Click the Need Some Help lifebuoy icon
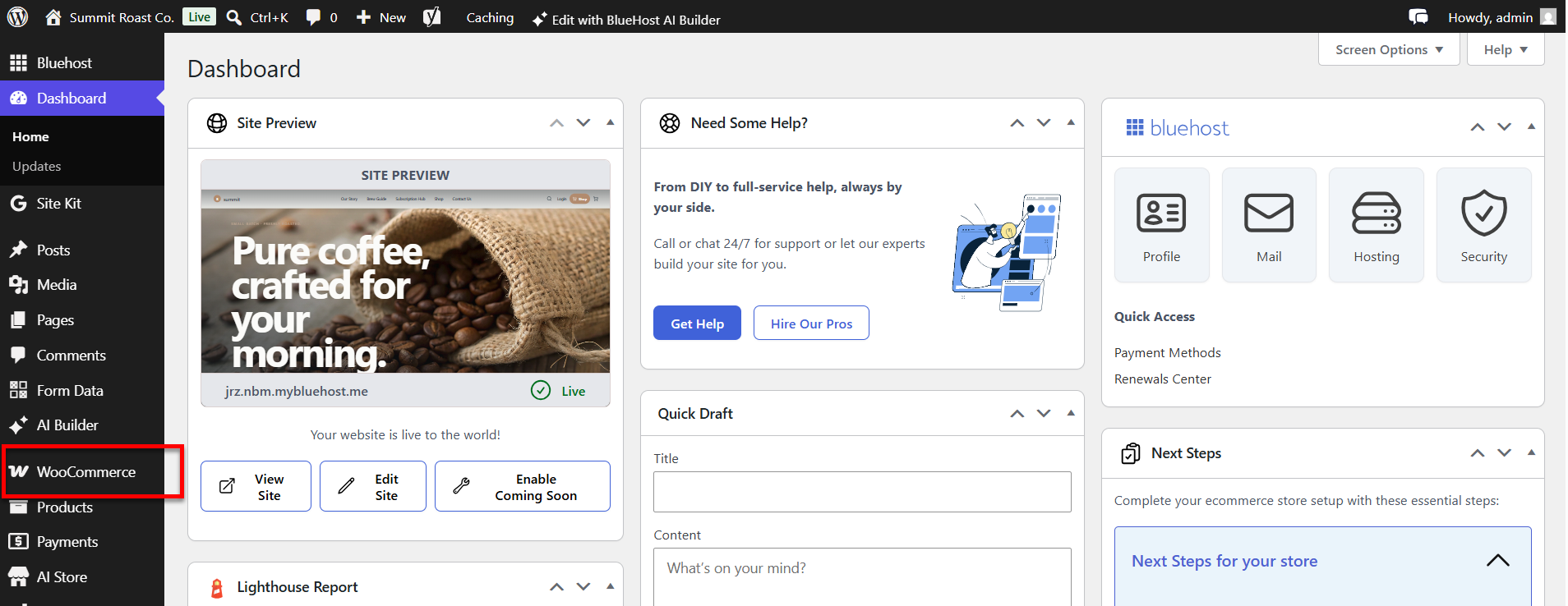Image resolution: width=1568 pixels, height=606 pixels. pos(670,123)
